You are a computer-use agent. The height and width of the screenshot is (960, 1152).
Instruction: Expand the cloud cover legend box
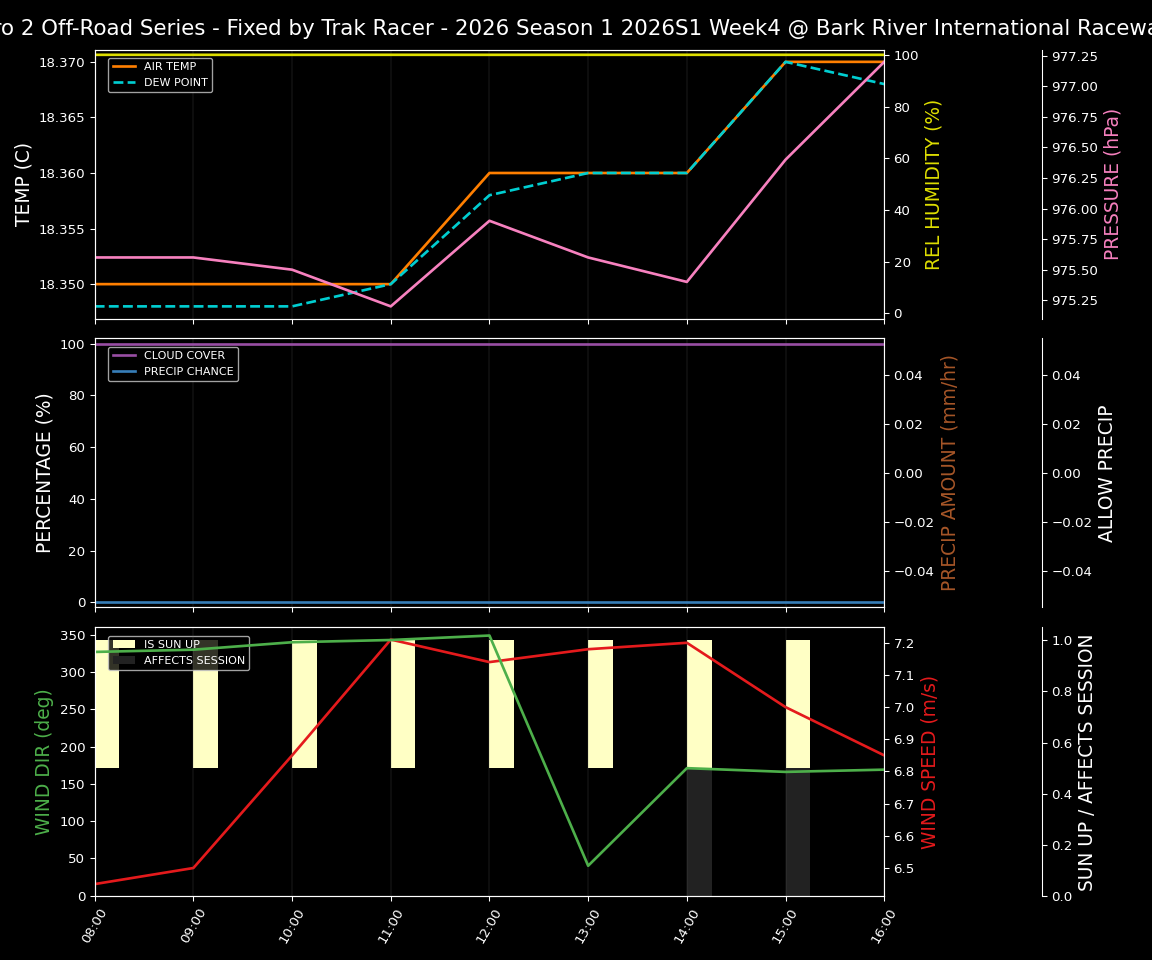coord(172,362)
